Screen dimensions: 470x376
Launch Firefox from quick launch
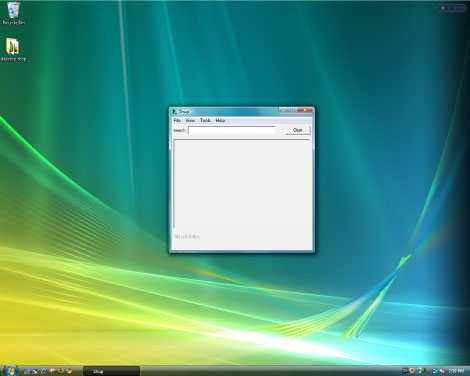pos(61,371)
